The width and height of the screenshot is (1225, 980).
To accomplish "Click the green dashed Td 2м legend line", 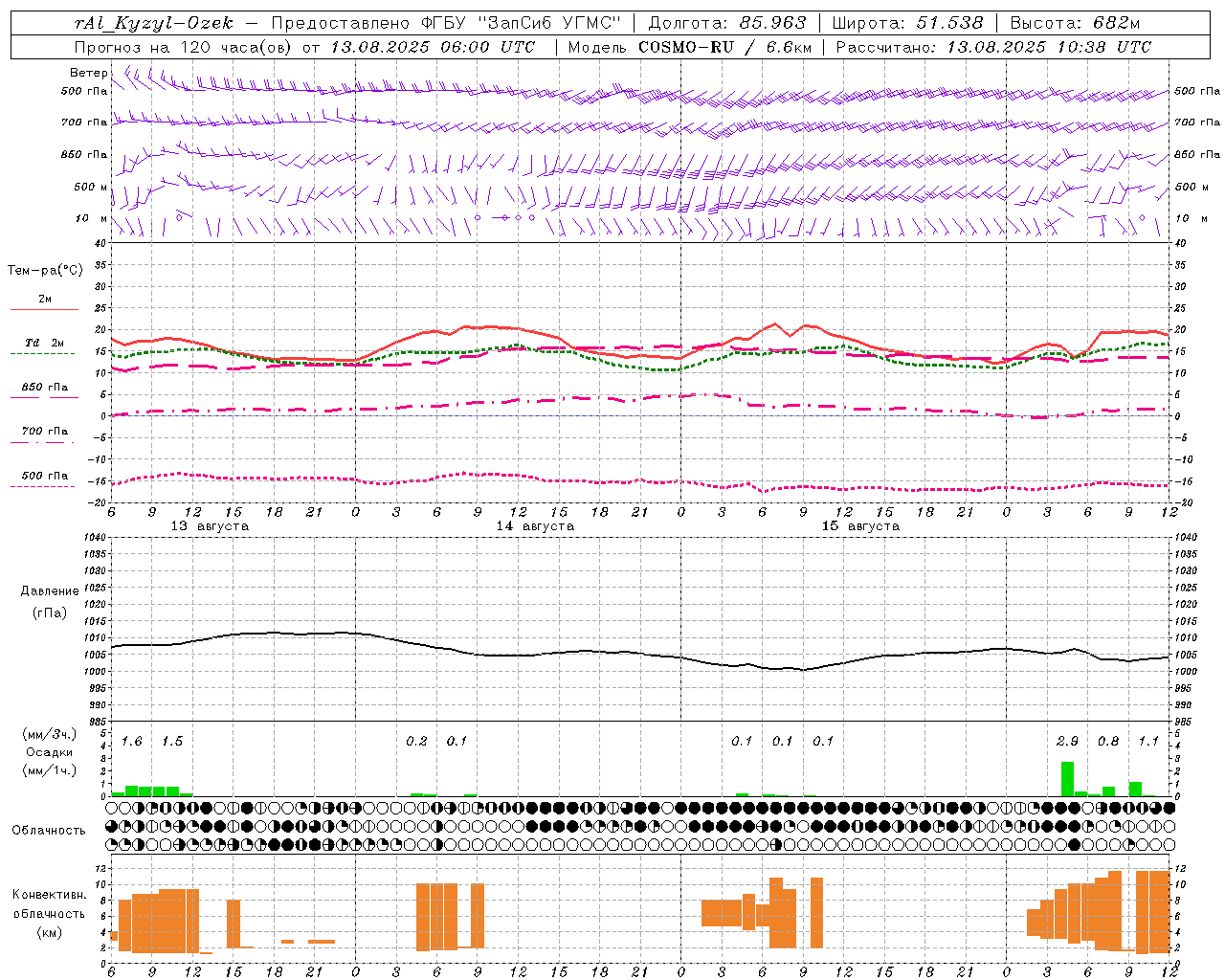I will click(x=43, y=353).
